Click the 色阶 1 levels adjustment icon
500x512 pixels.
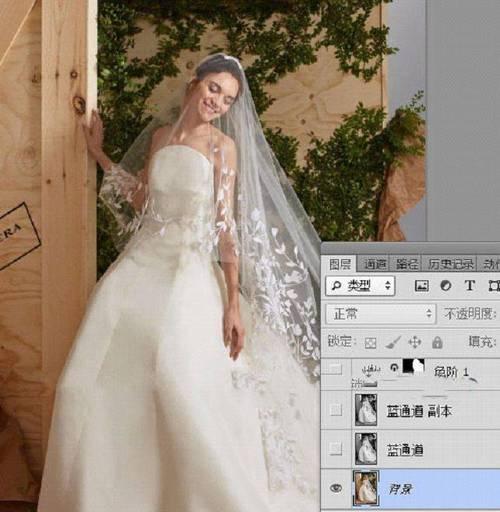pyautogui.click(x=370, y=372)
